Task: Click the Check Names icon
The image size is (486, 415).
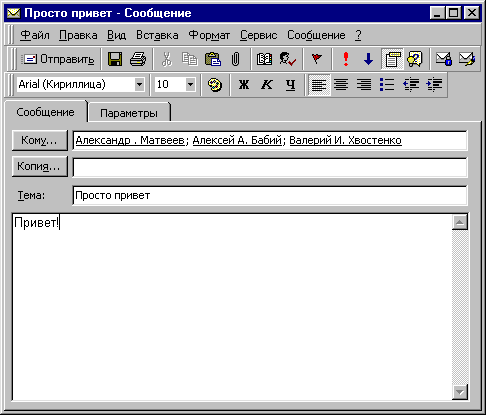Action: coord(287,59)
